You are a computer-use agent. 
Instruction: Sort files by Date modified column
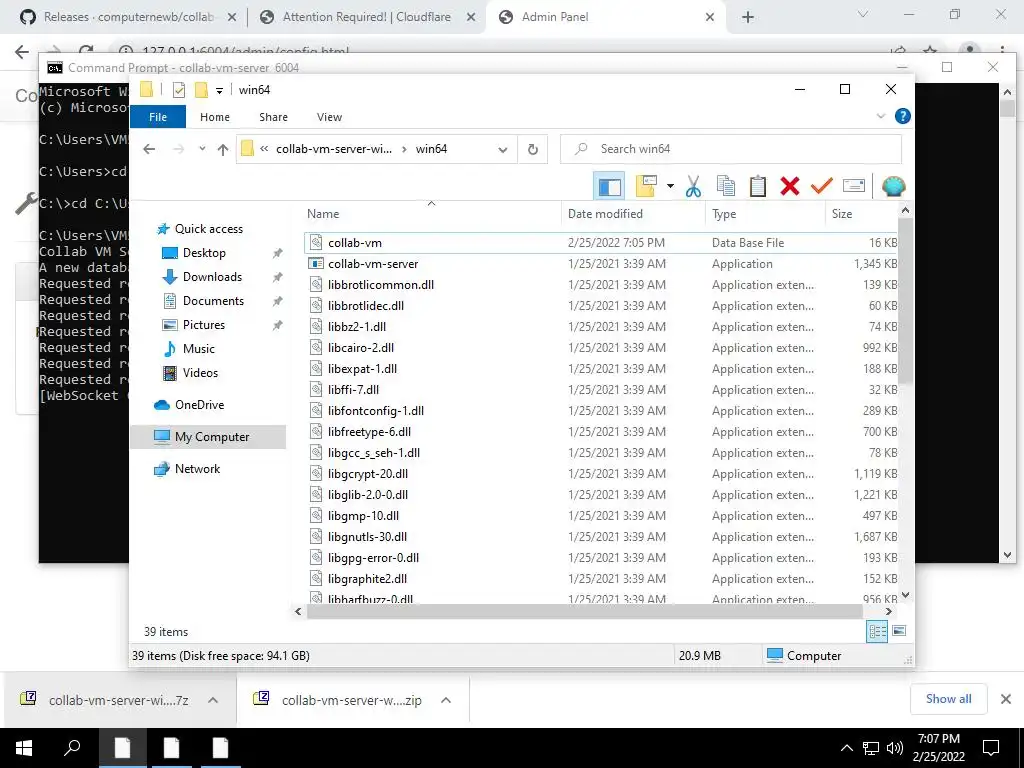tap(632, 214)
